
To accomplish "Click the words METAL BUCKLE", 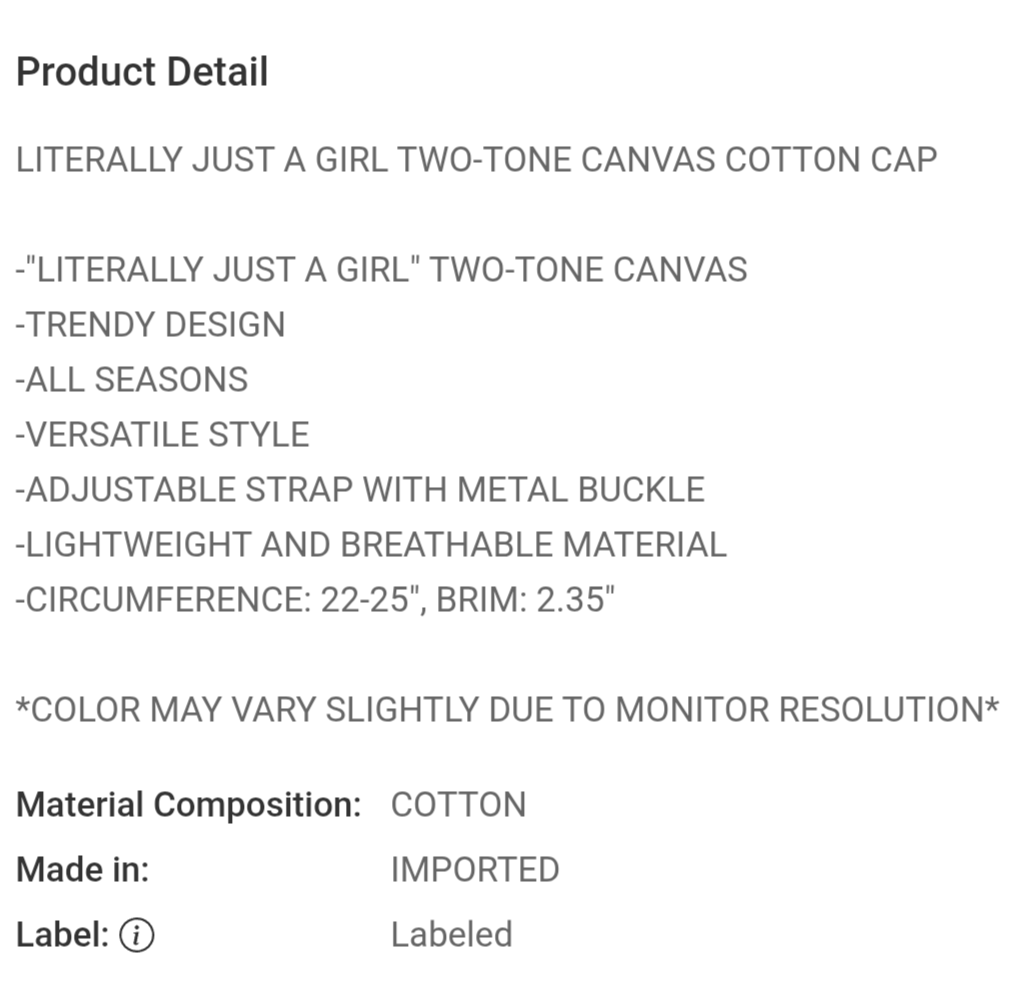I will pyautogui.click(x=581, y=490).
